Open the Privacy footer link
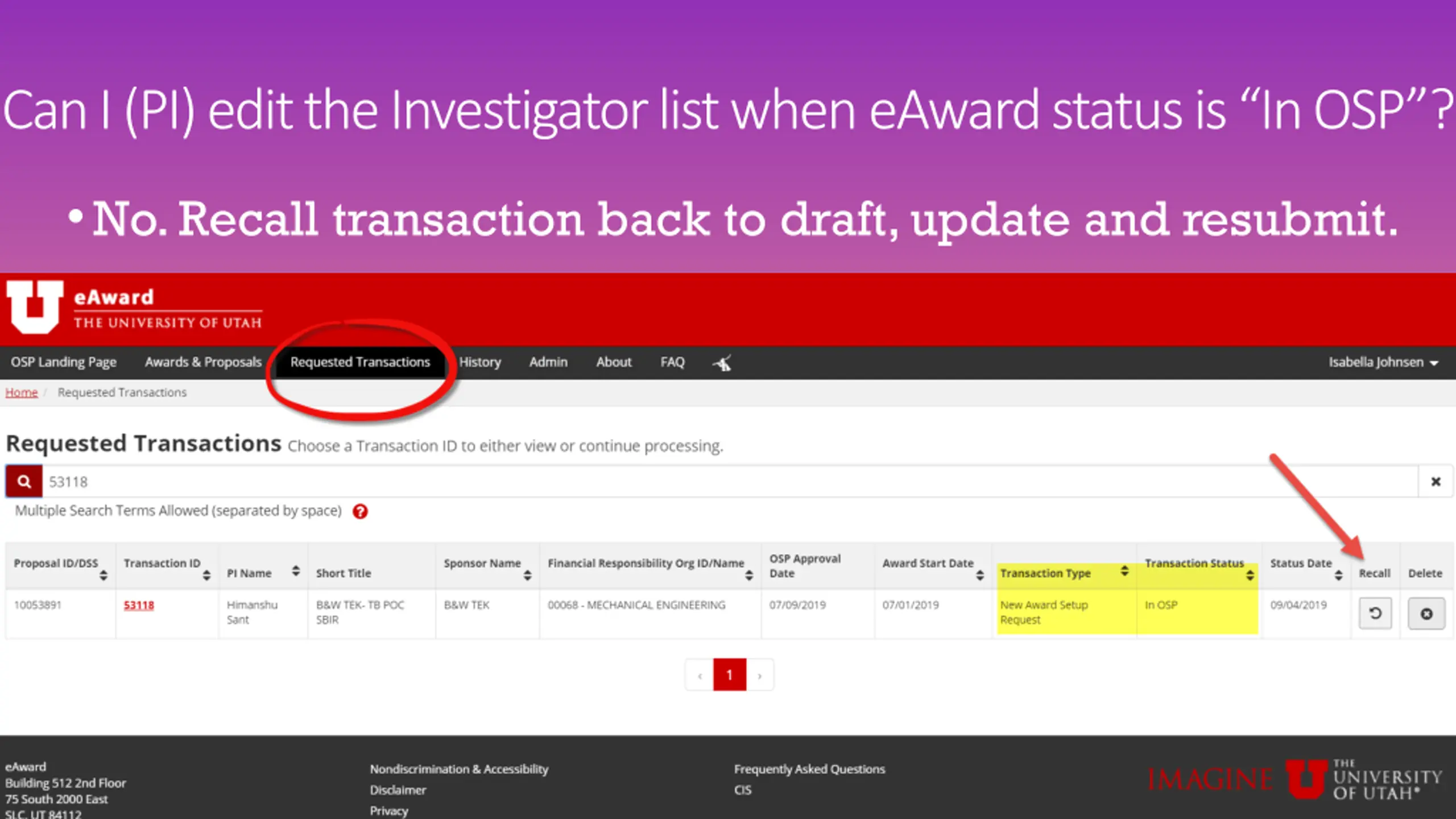Image resolution: width=1456 pixels, height=819 pixels. pos(389,811)
